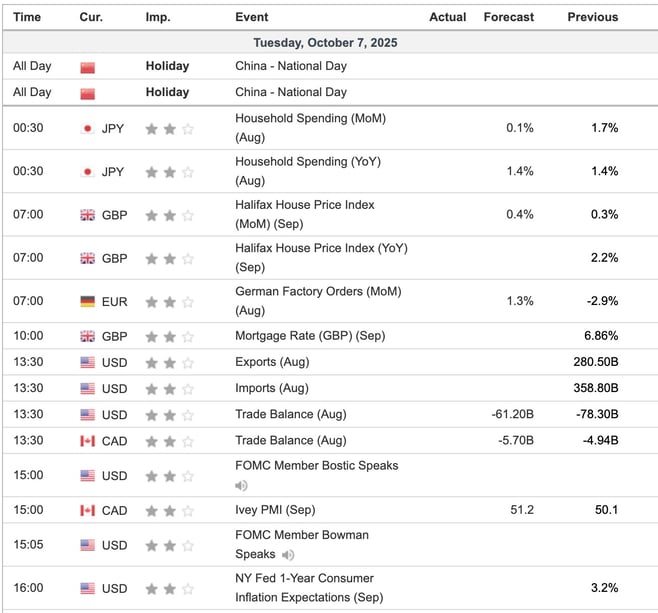The height and width of the screenshot is (613, 658).
Task: Click the Forecast column header
Action: coord(508,17)
